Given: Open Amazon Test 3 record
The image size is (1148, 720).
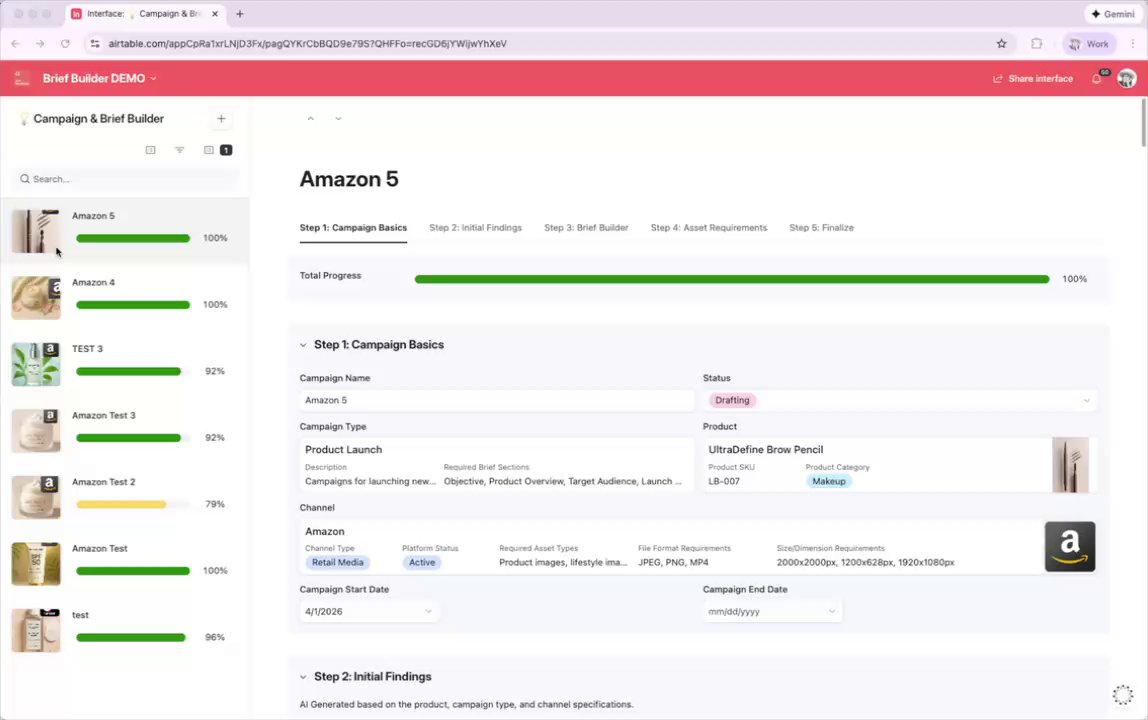Looking at the screenshot, I should click(124, 431).
